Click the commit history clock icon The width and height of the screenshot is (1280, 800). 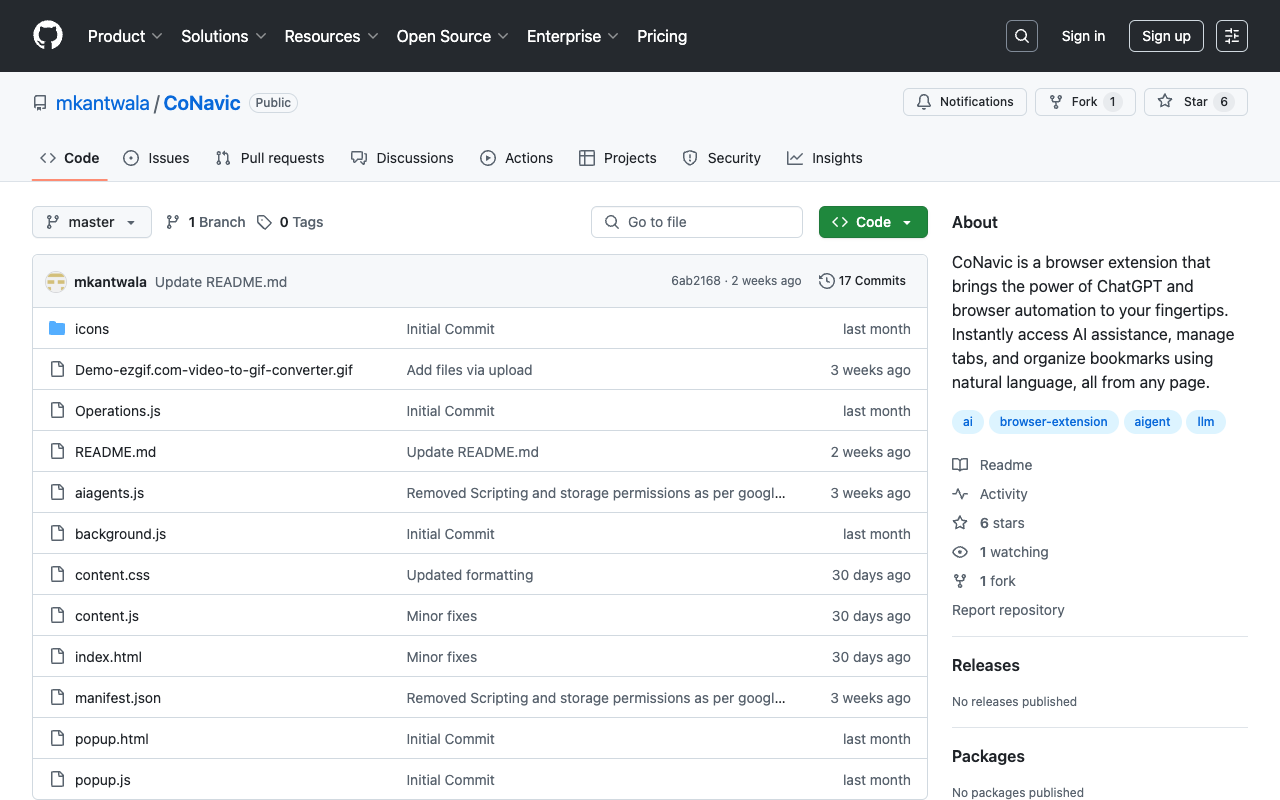click(x=826, y=281)
